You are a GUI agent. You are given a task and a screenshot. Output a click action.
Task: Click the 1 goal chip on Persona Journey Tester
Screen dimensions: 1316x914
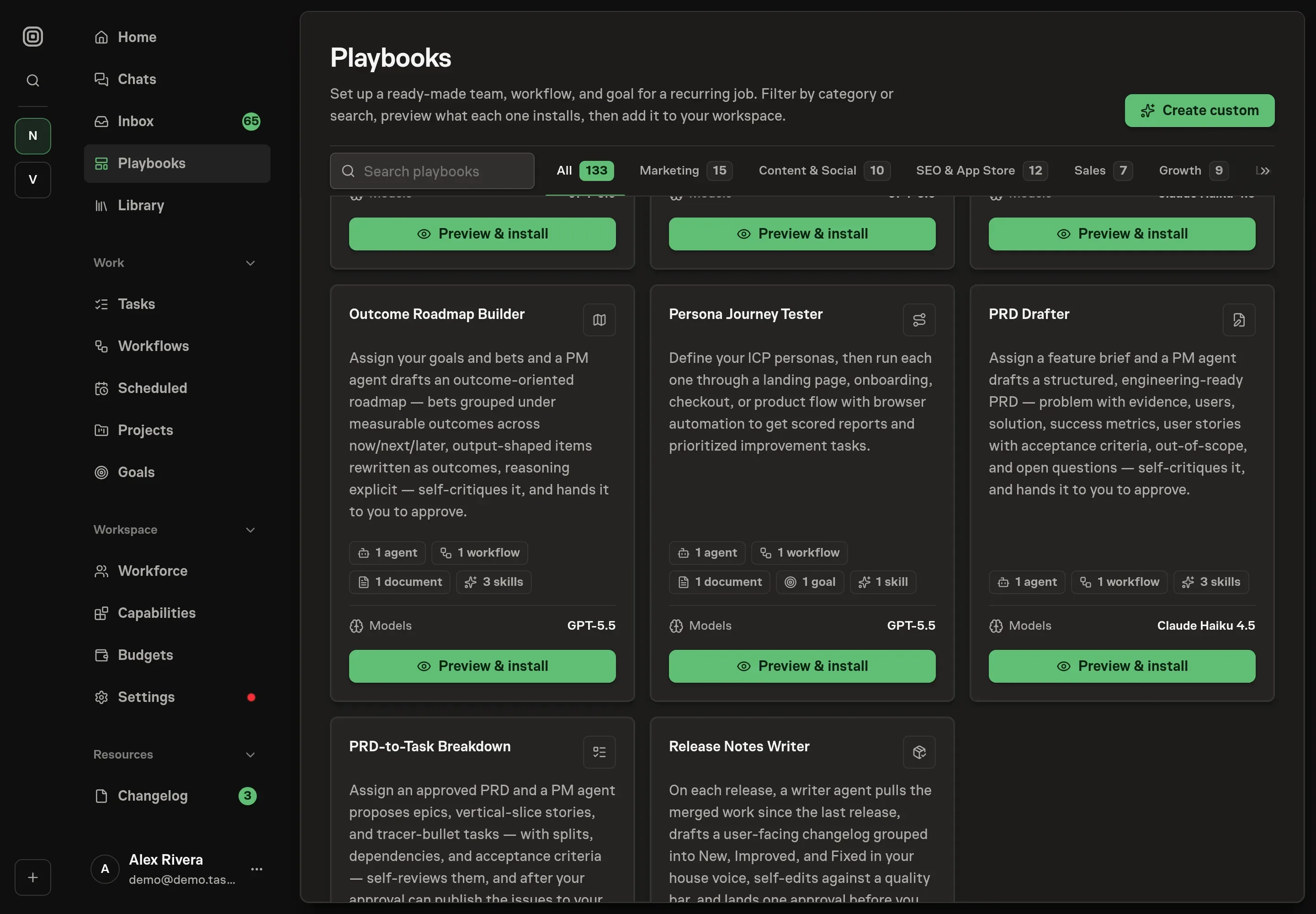point(810,582)
